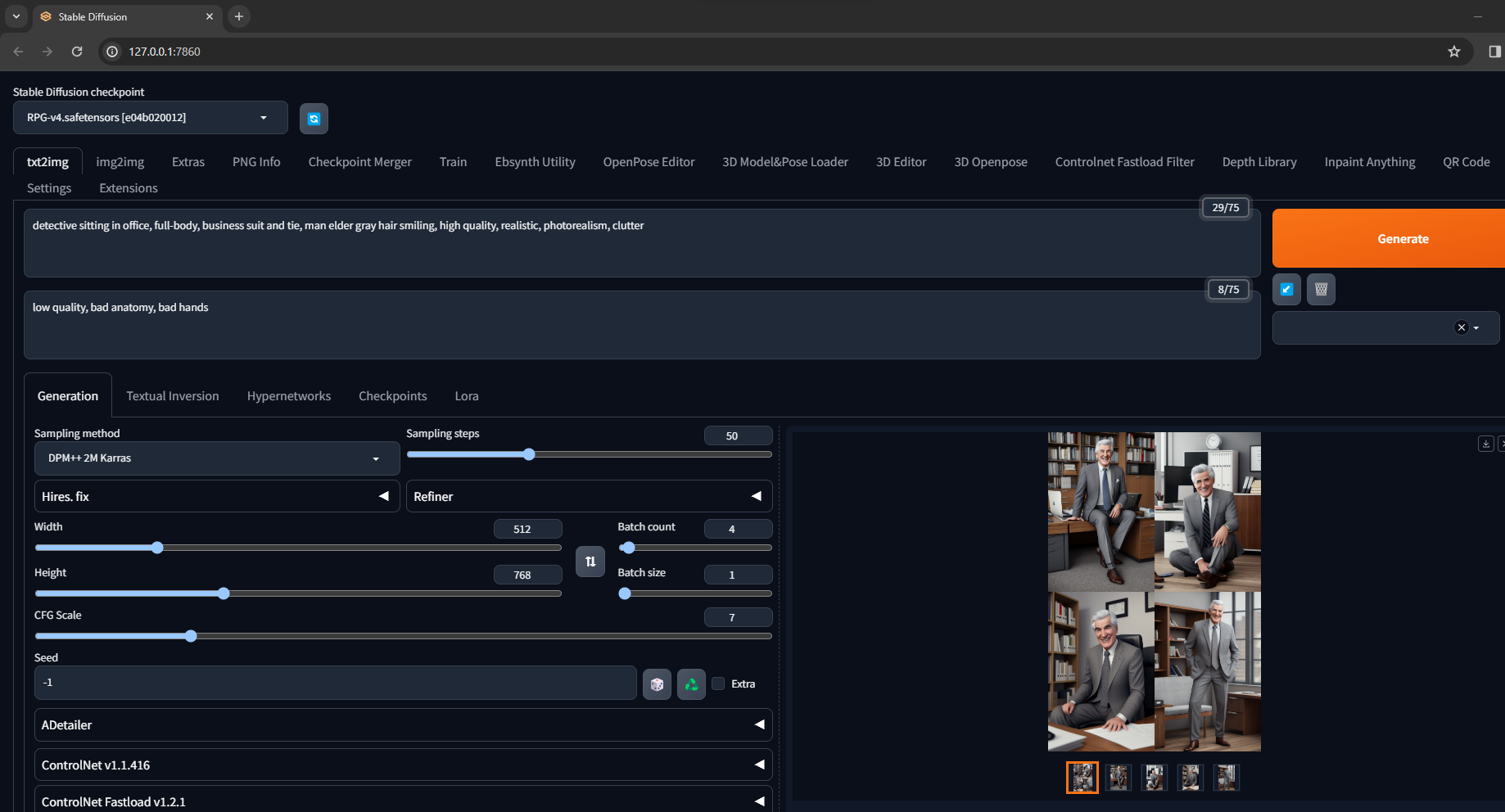Click the Width slider handle
This screenshot has width=1505, height=812.
(x=157, y=548)
